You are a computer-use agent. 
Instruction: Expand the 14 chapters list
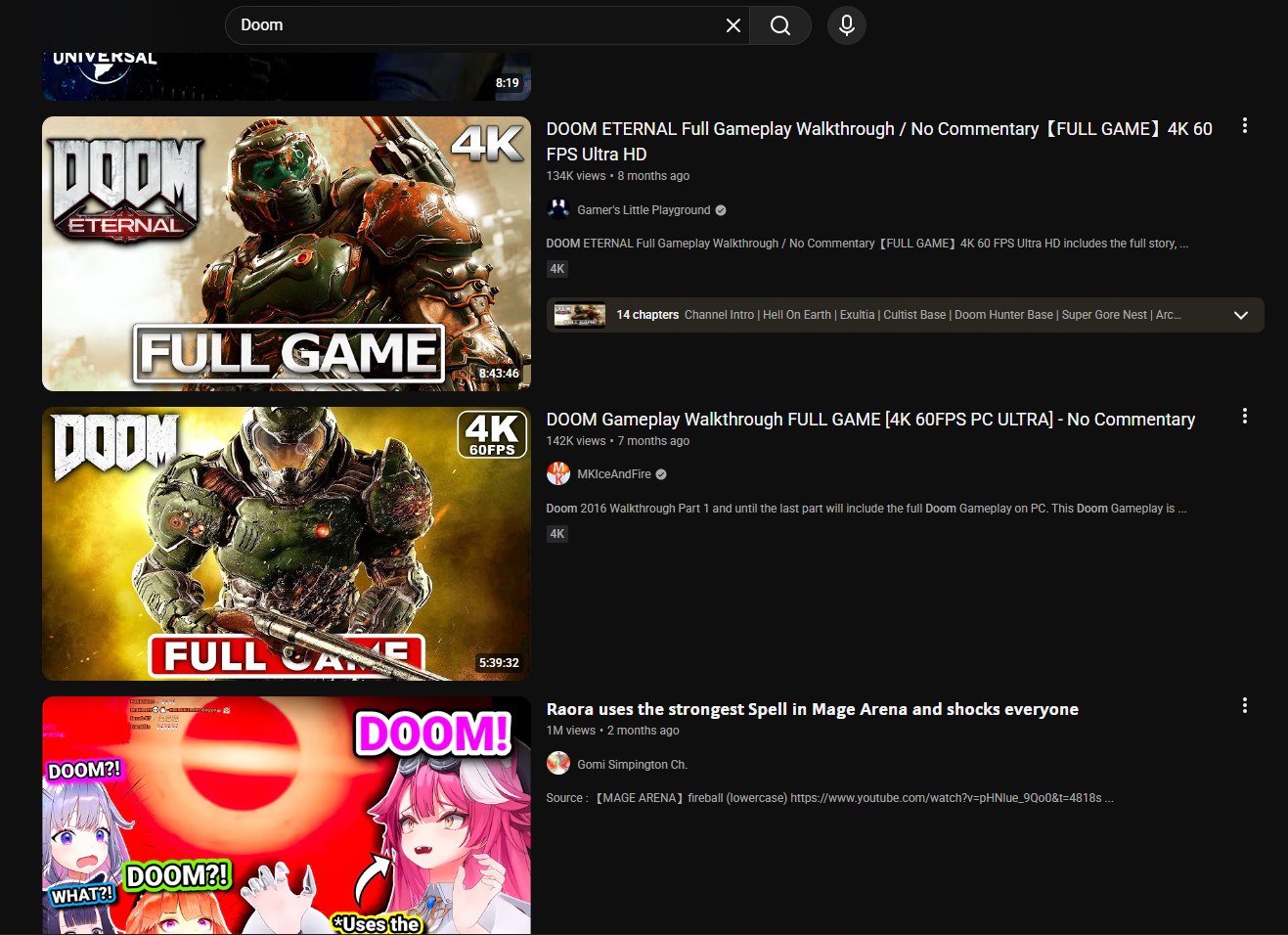click(1241, 315)
